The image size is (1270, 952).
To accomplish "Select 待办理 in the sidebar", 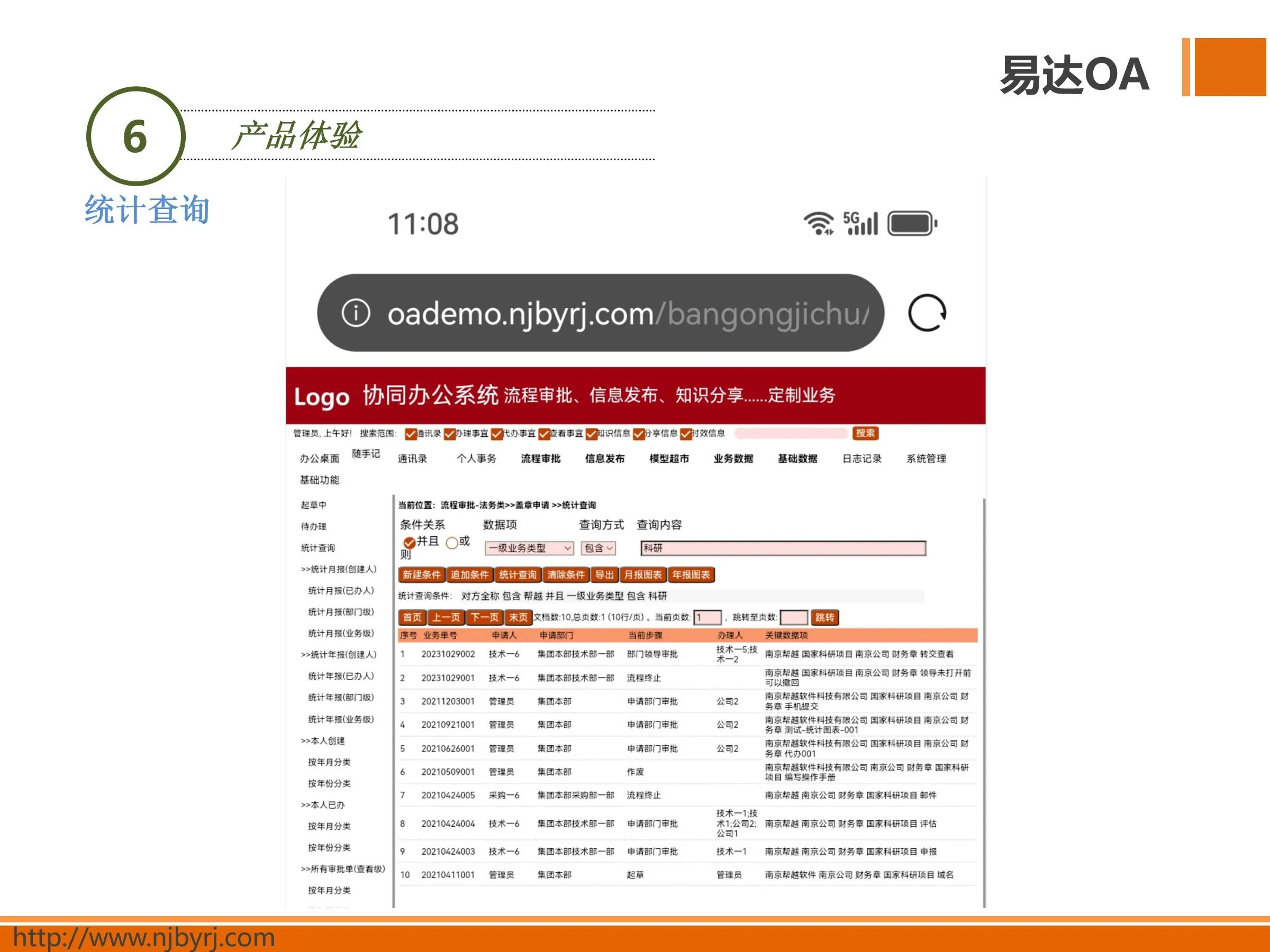I will [313, 526].
